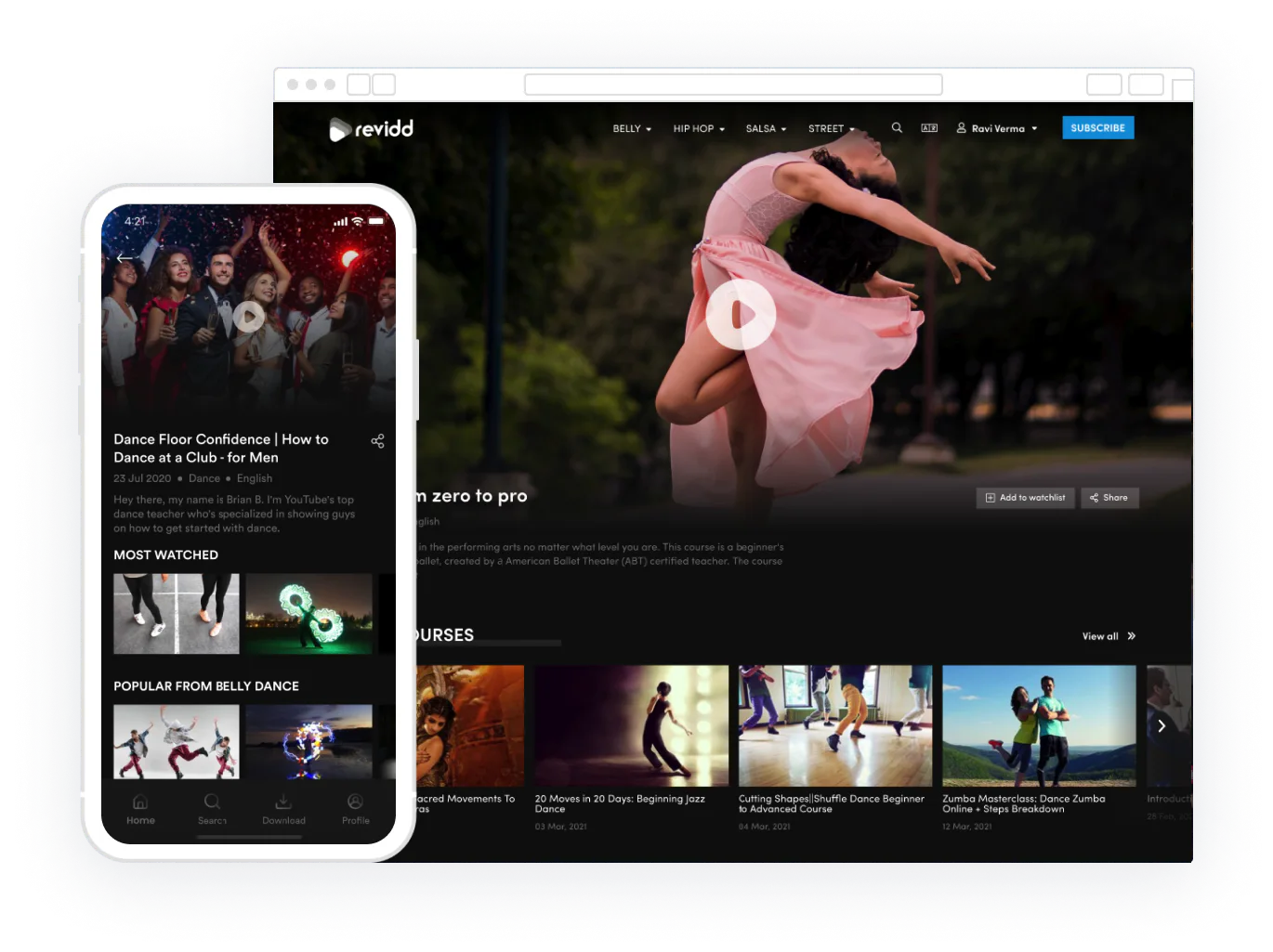The height and width of the screenshot is (952, 1273).
Task: Tap the jumping dancers thumbnail under Popular
Action: 177,741
